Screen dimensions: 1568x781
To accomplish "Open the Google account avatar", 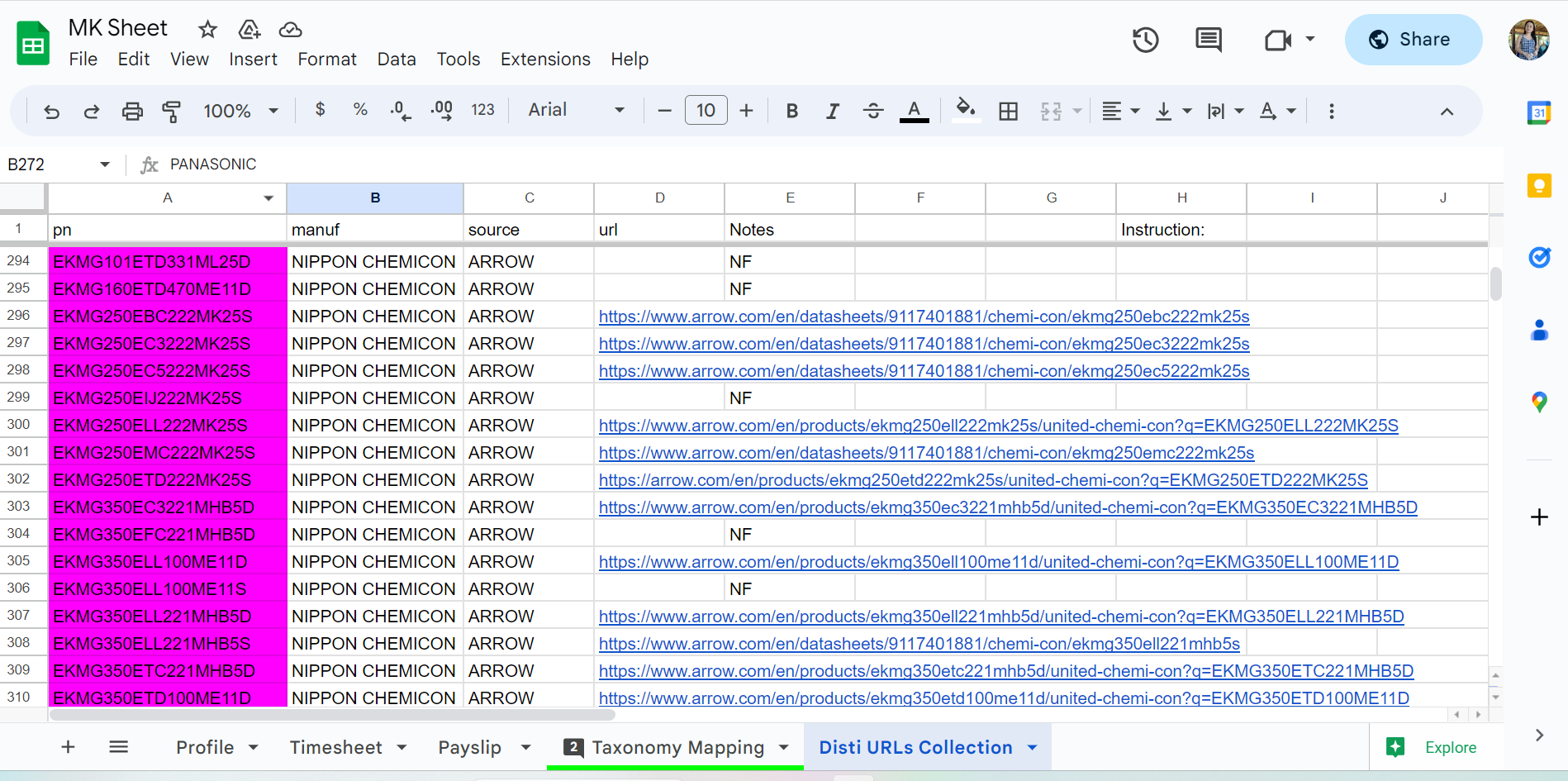I will (1529, 40).
